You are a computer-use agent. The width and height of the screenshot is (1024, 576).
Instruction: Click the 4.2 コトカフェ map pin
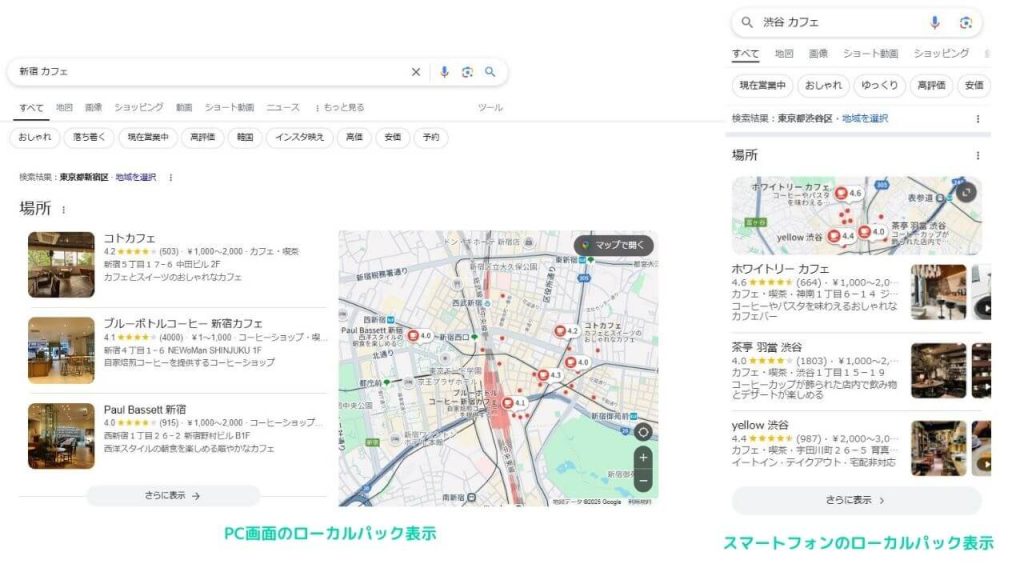[566, 331]
